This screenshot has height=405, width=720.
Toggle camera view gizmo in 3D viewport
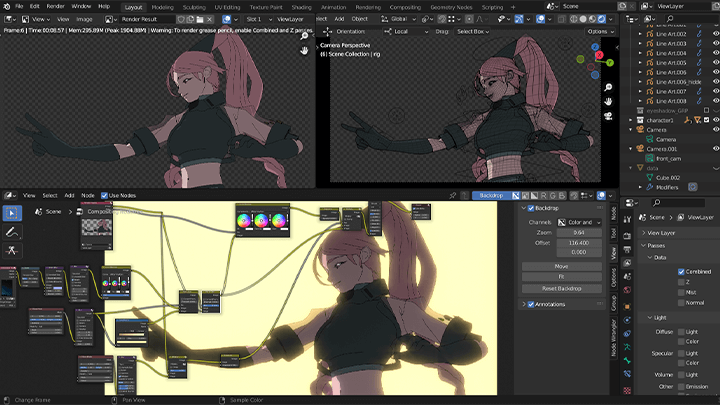pos(608,116)
